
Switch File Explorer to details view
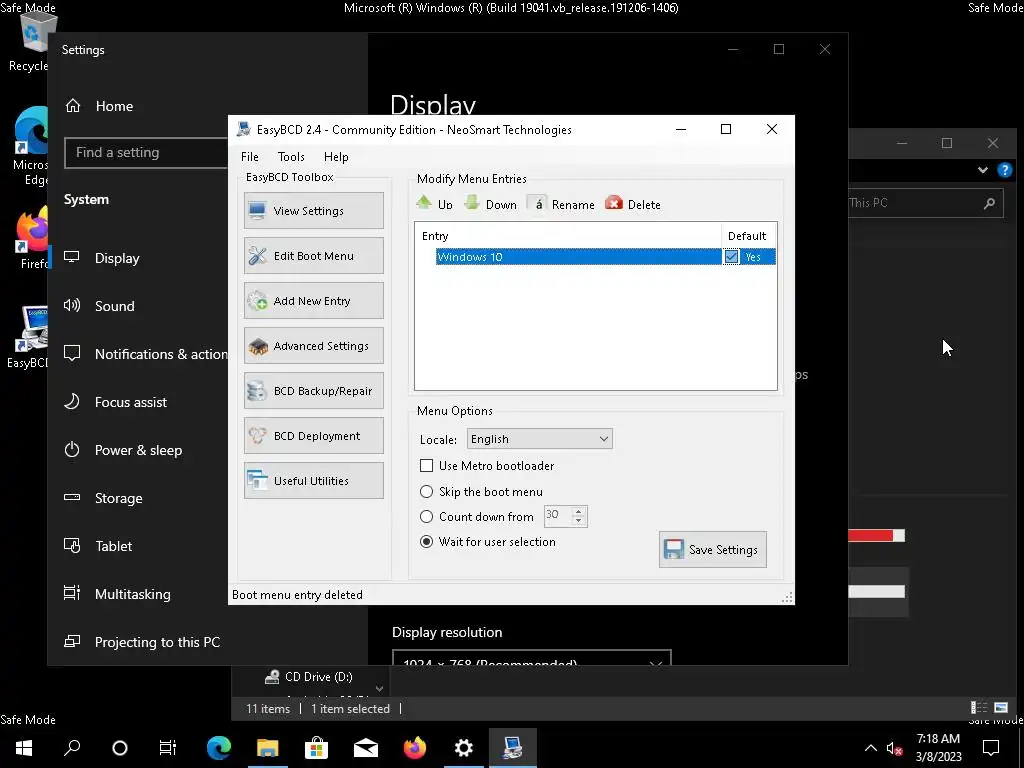(978, 707)
